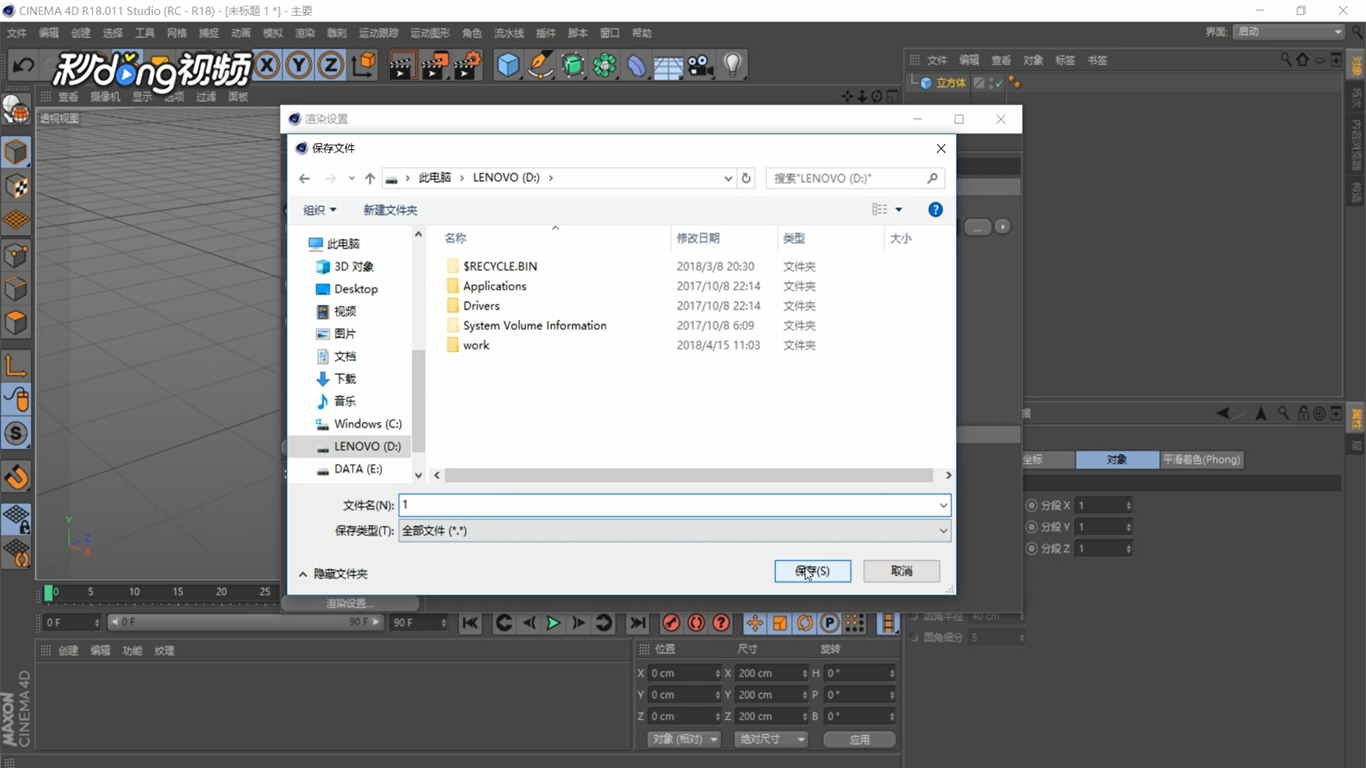
Task: Open the 组织 dropdown menu
Action: (x=320, y=210)
